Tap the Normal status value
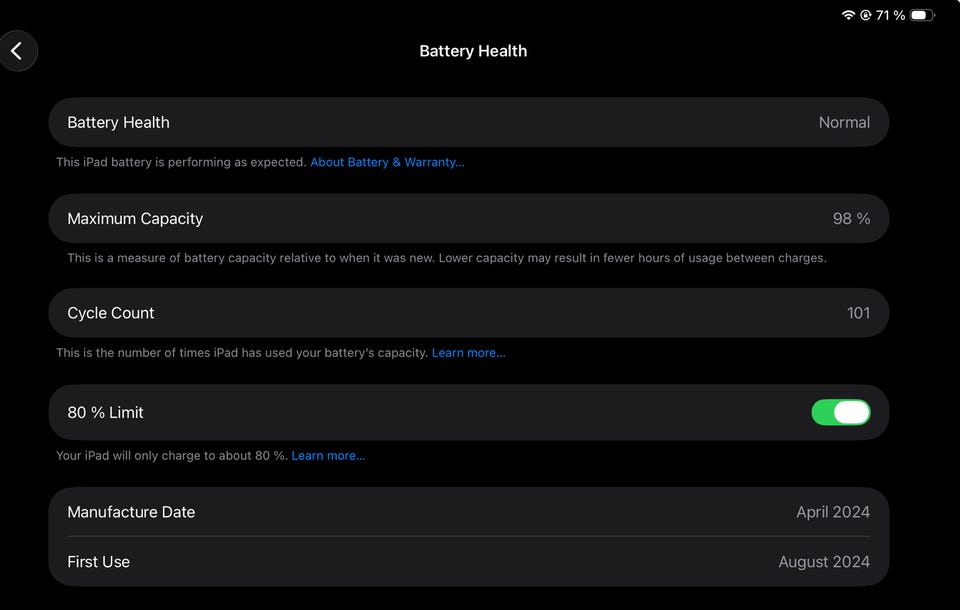 844,122
